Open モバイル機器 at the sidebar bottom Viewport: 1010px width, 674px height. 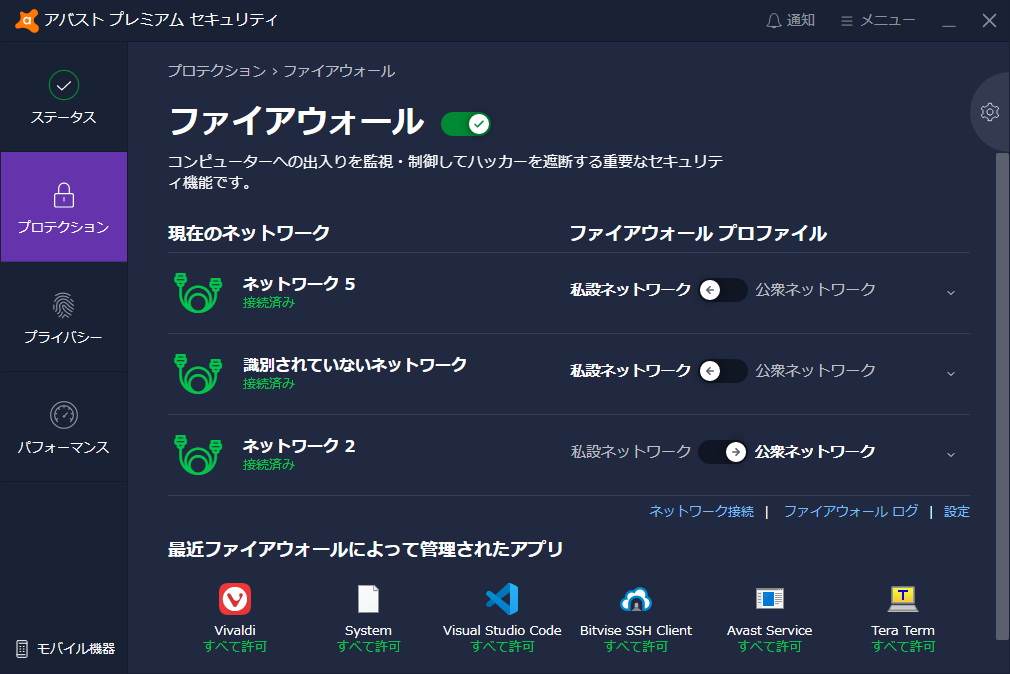(64, 648)
